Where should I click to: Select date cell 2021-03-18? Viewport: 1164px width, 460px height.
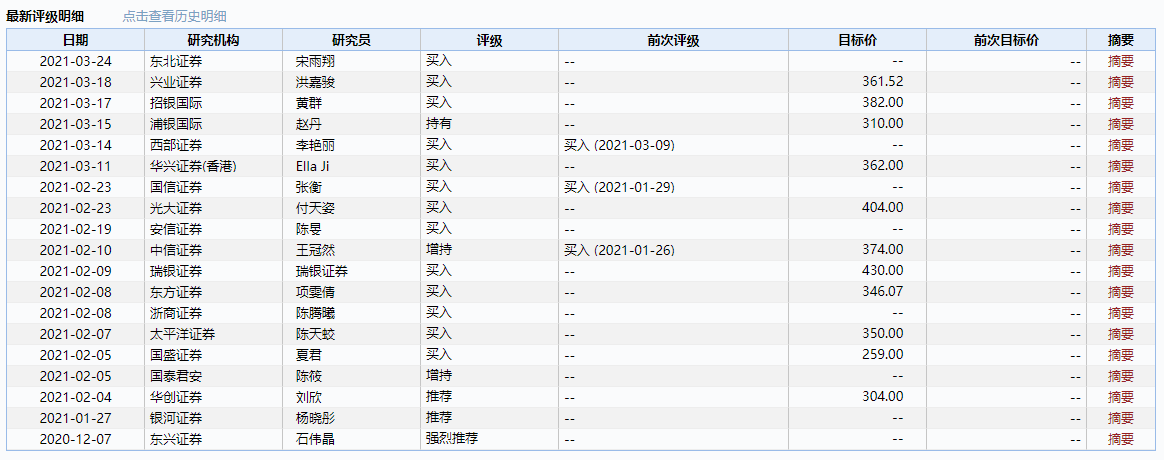(x=75, y=82)
